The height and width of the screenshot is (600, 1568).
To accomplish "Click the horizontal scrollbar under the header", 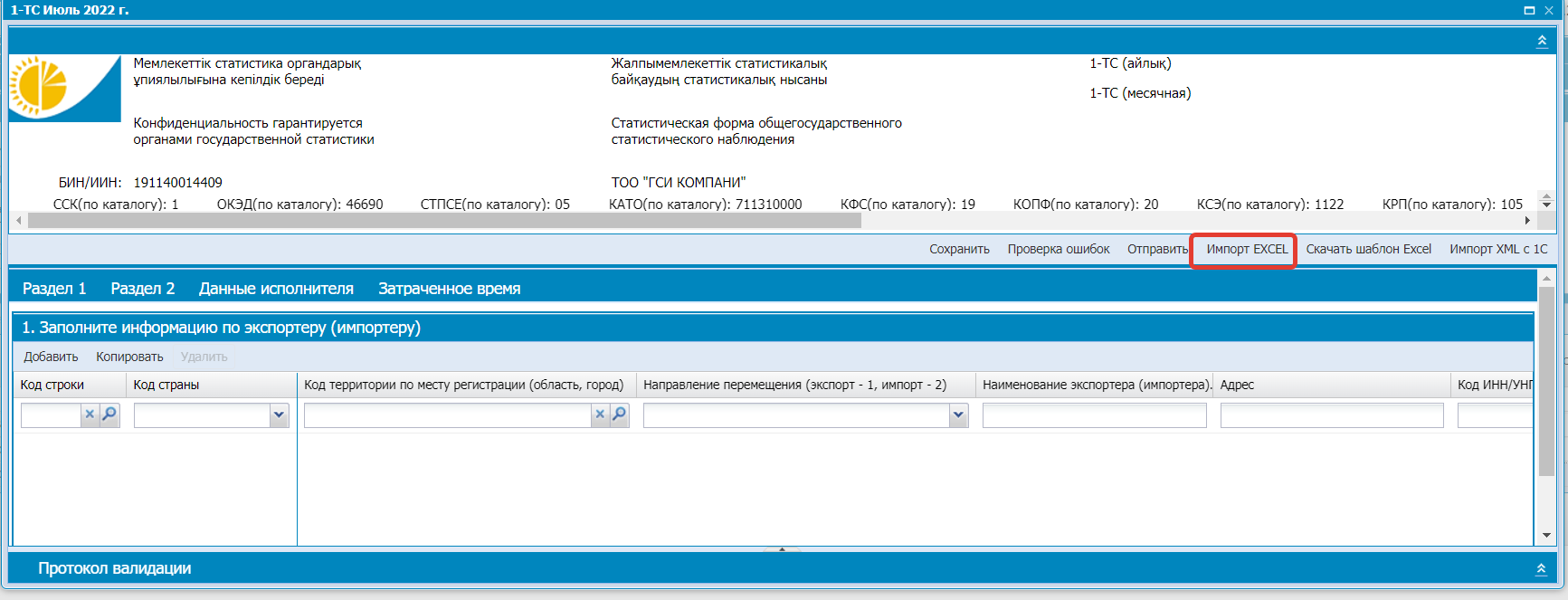I will 443,221.
